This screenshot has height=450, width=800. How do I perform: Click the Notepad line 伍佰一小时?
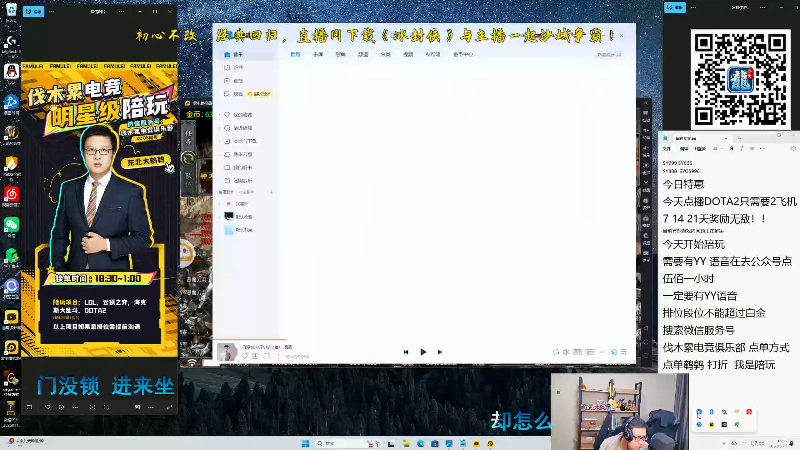[688, 279]
